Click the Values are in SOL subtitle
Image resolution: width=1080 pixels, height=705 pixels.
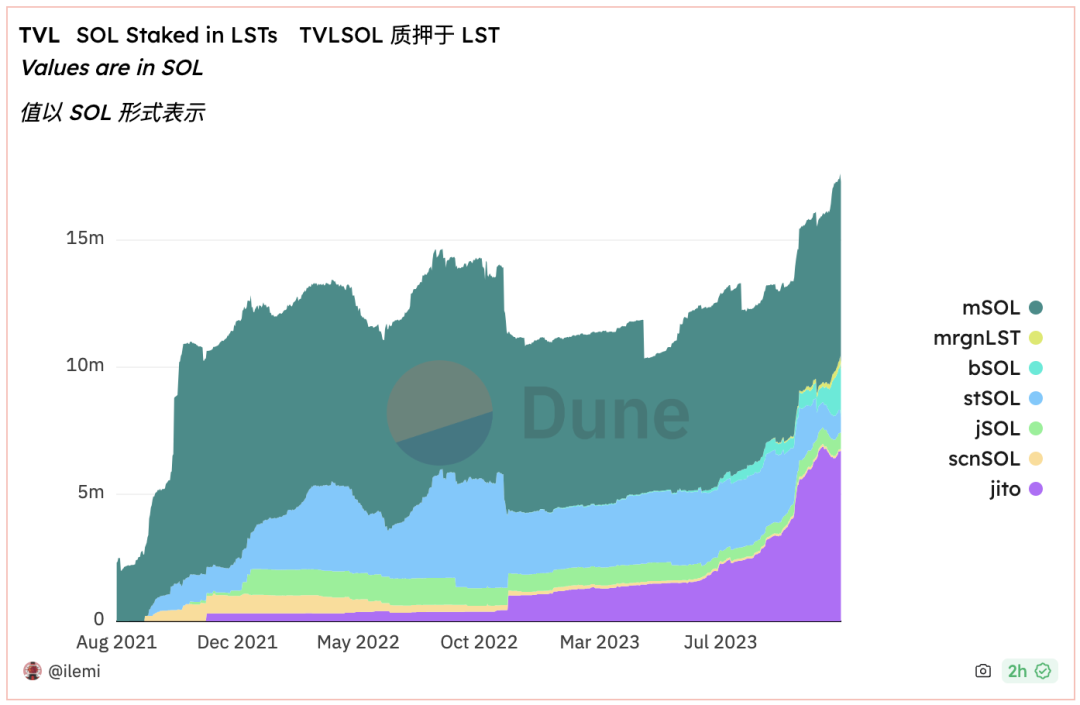111,68
